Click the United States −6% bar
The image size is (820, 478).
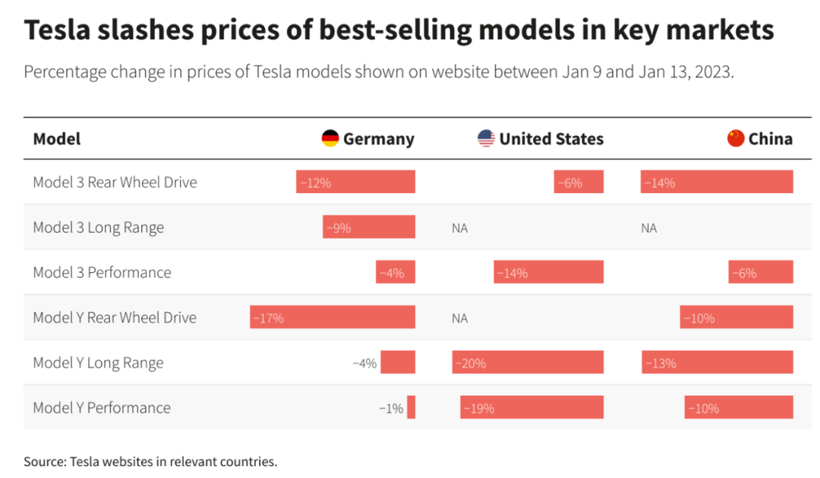click(579, 182)
